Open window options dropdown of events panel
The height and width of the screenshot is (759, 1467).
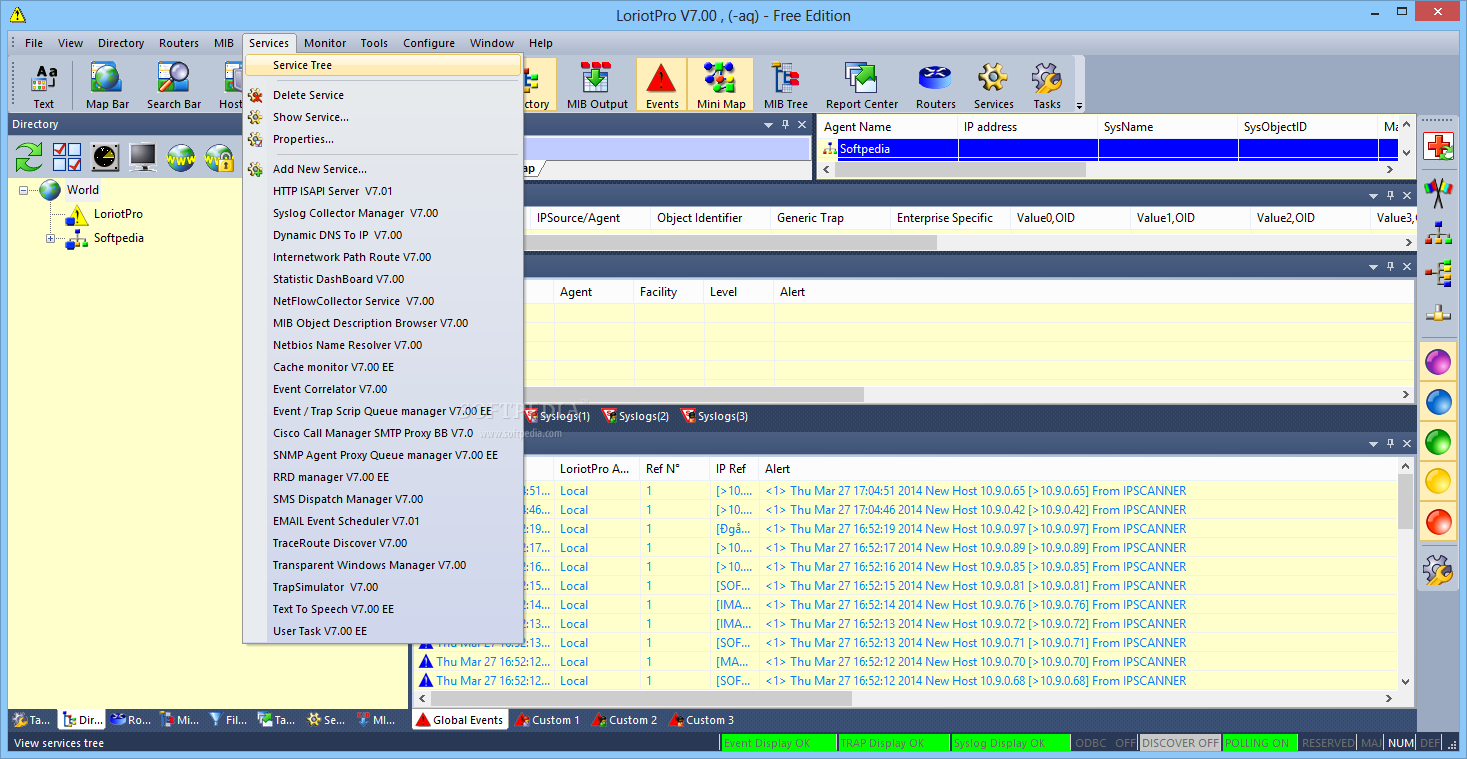click(x=1372, y=443)
